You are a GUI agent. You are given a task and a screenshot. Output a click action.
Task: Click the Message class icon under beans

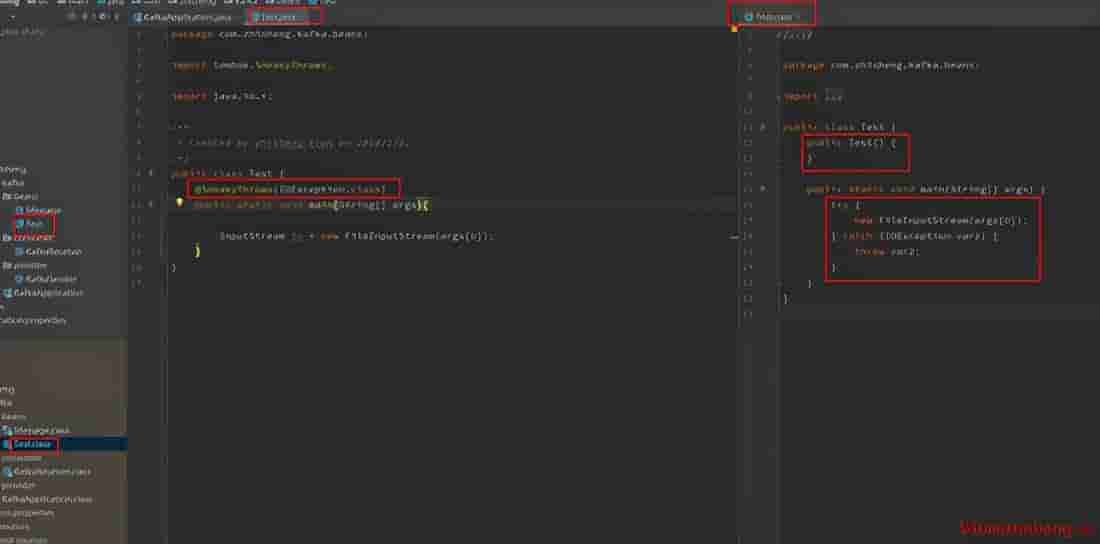pyautogui.click(x=20, y=210)
